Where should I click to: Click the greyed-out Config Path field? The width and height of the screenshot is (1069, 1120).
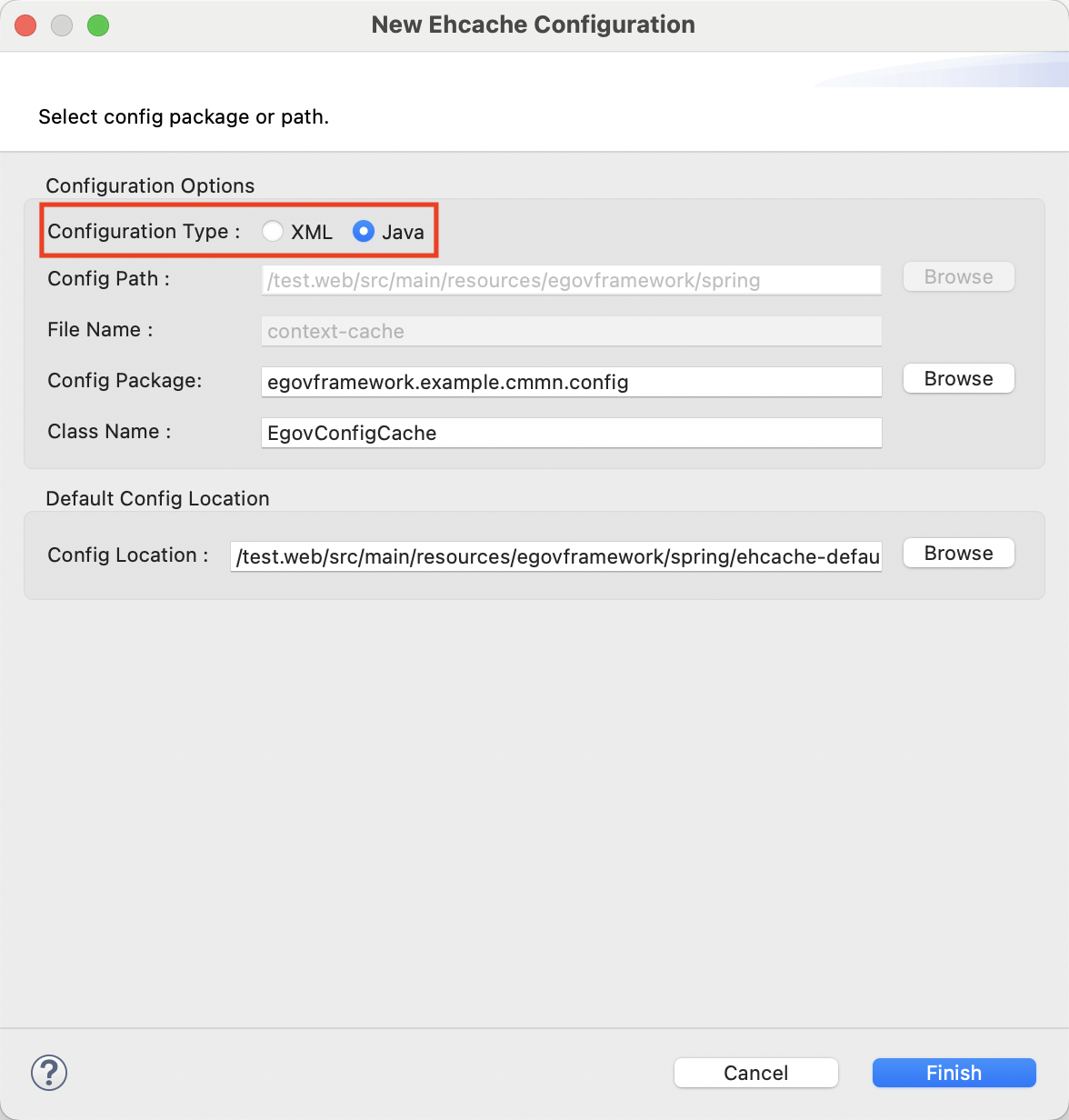(571, 280)
